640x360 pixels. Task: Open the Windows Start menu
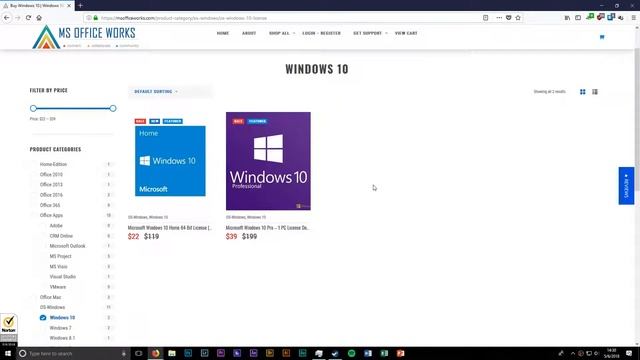point(8,353)
